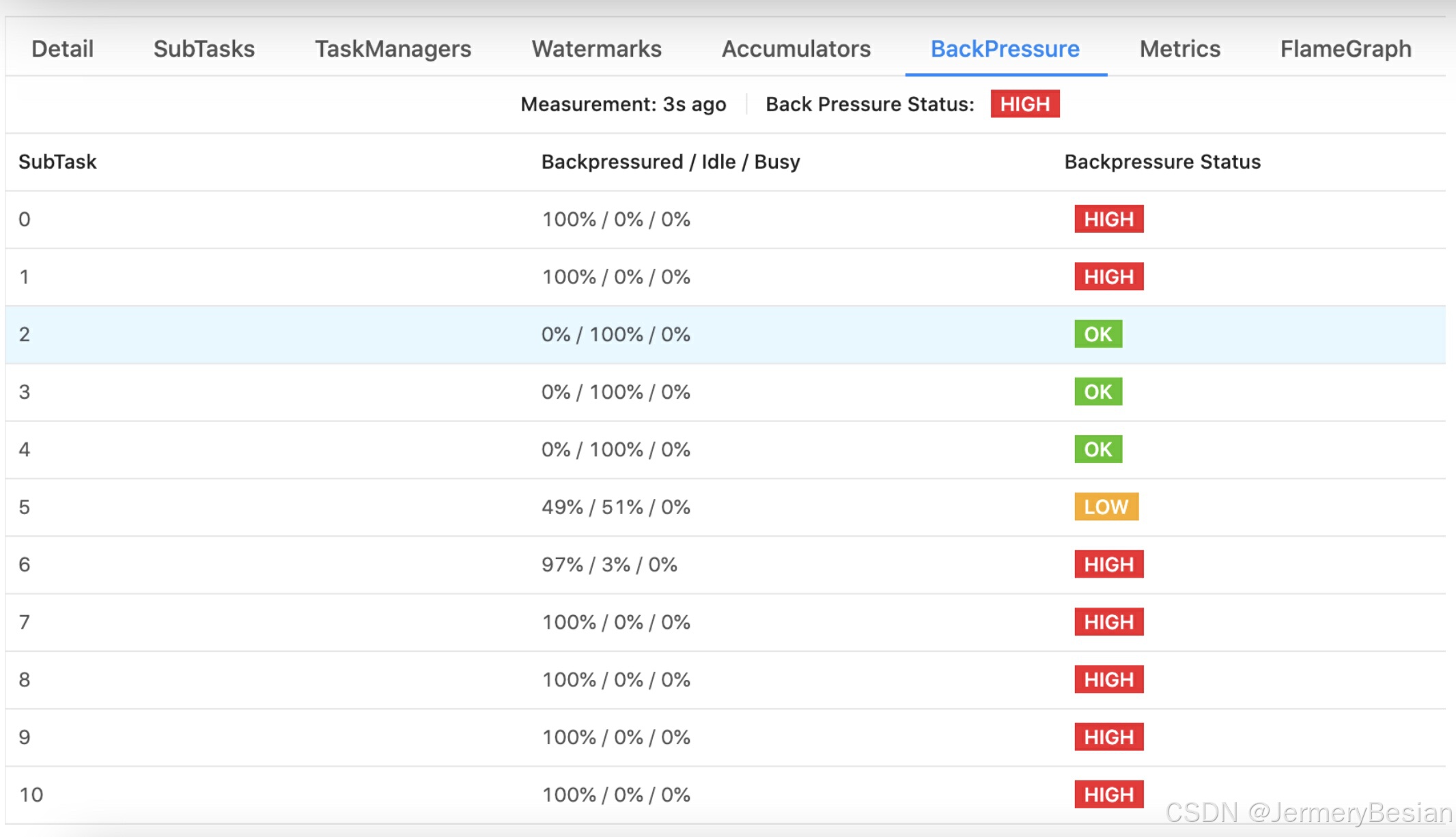Click the Backpressure Status column header
This screenshot has width=1456, height=837.
pos(1162,162)
